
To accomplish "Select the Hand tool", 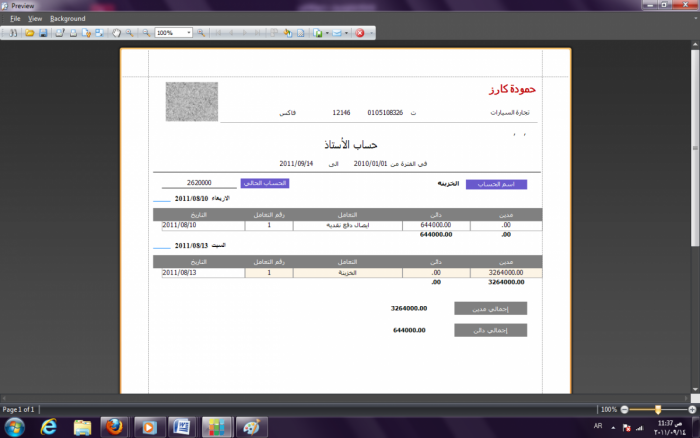I will pyautogui.click(x=116, y=33).
